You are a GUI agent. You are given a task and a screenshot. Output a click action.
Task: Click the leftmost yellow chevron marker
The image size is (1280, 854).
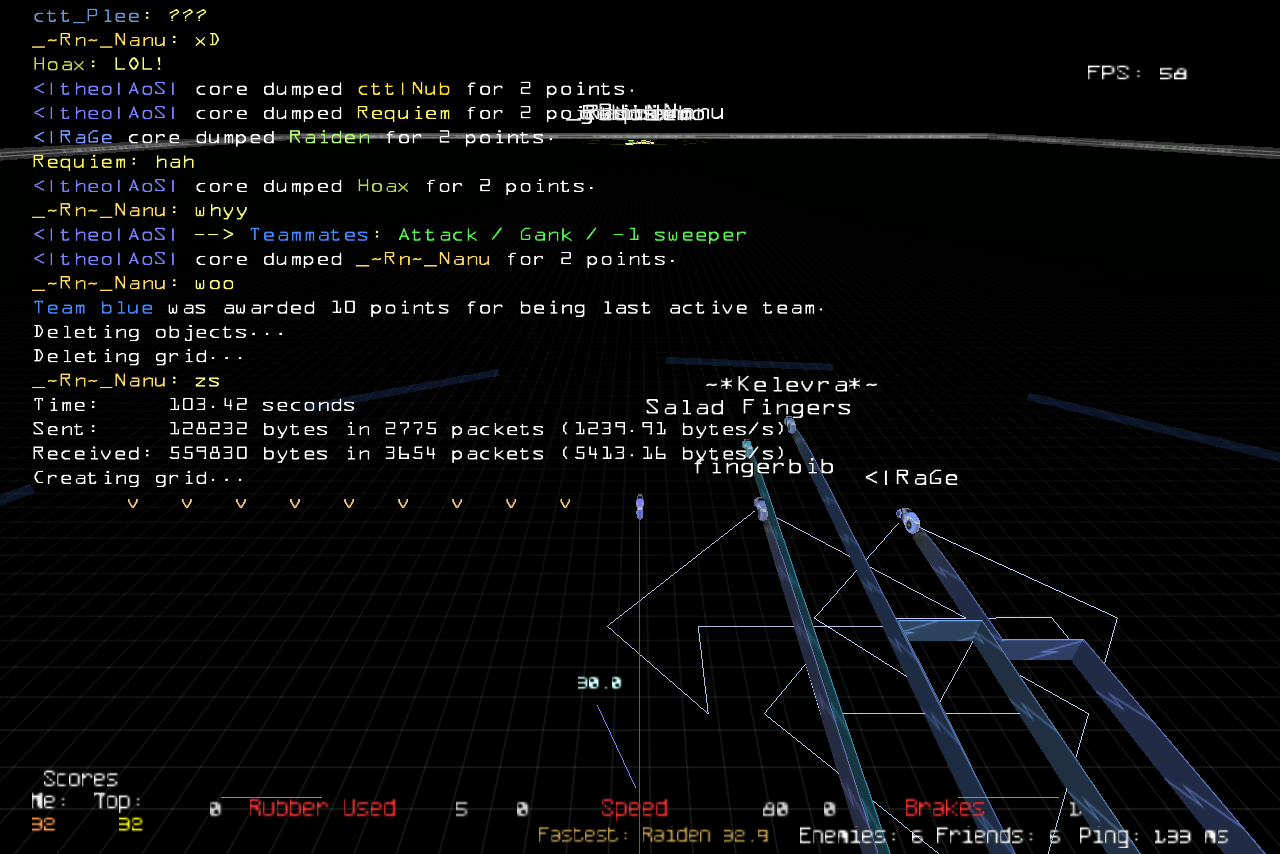[132, 503]
